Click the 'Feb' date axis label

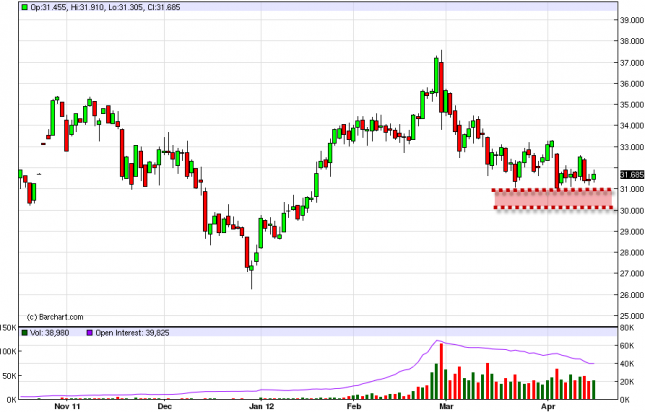pos(354,407)
